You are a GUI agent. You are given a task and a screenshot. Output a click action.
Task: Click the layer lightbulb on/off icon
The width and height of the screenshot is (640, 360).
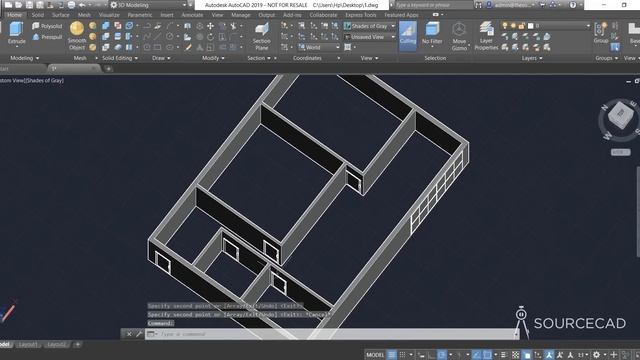[x=505, y=26]
